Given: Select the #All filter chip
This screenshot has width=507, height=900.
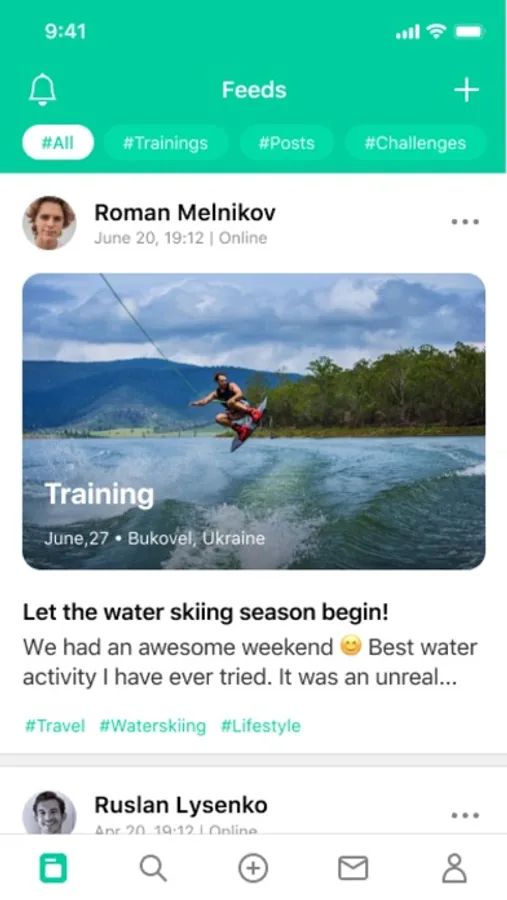Looking at the screenshot, I should [58, 142].
